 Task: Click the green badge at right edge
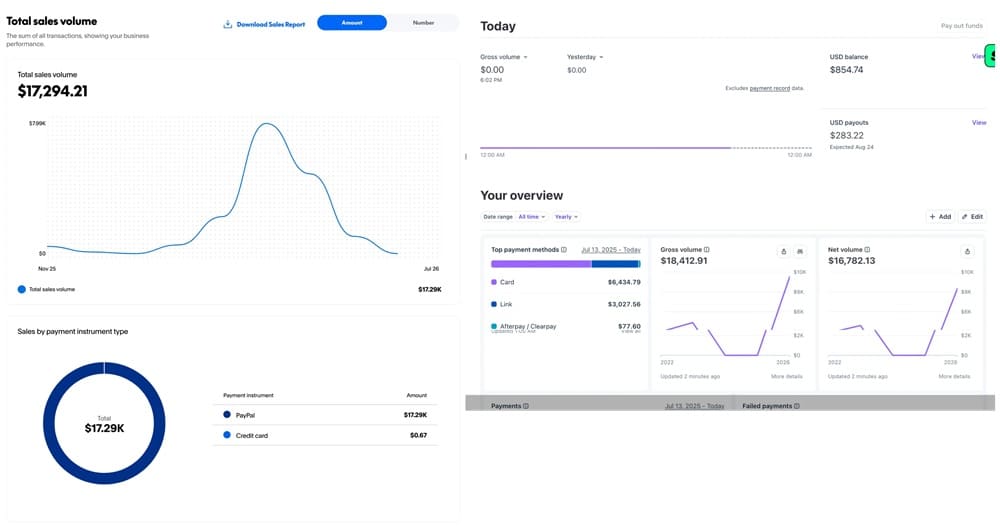(x=990, y=56)
